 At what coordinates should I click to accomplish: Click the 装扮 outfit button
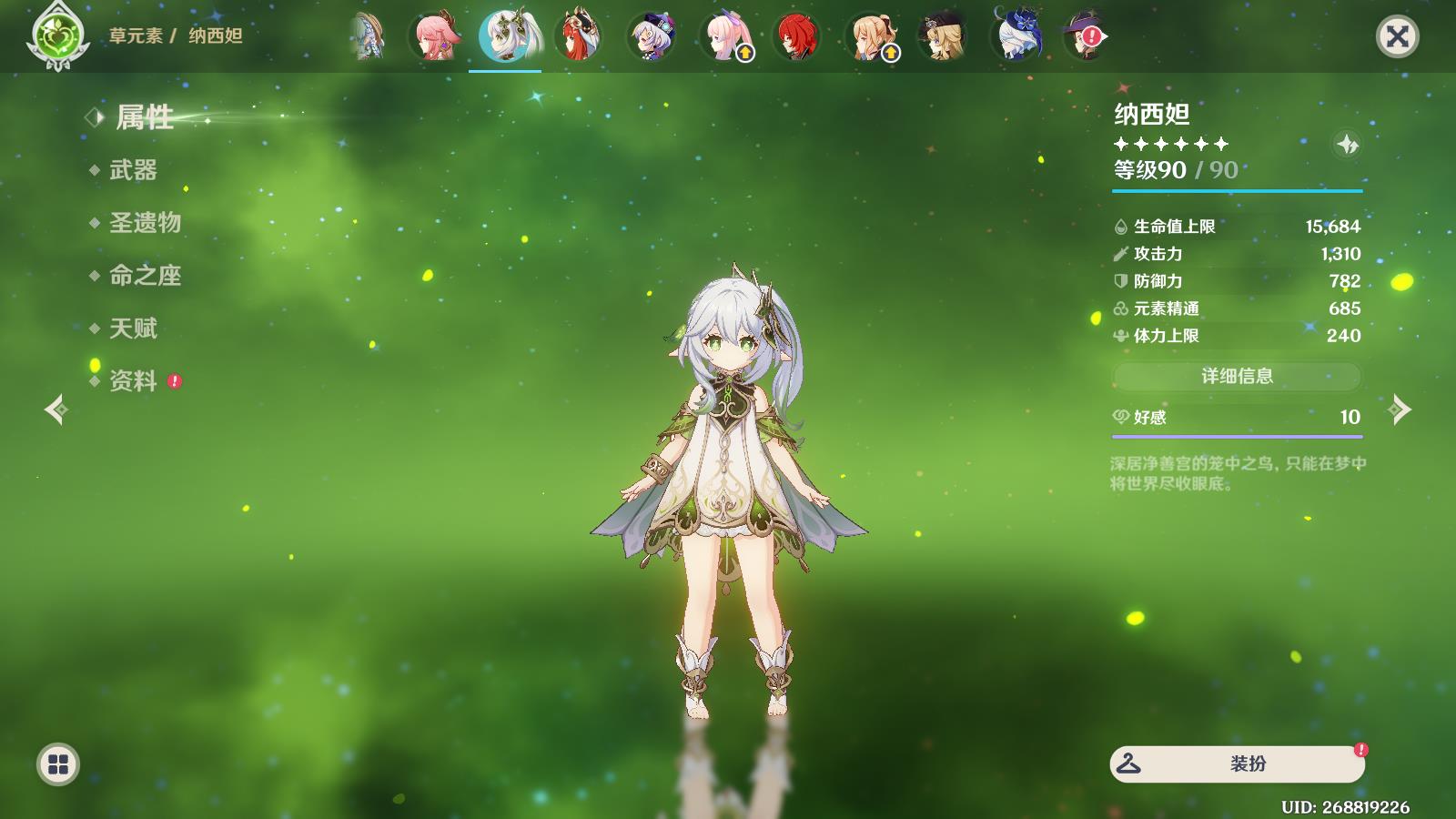click(1237, 763)
